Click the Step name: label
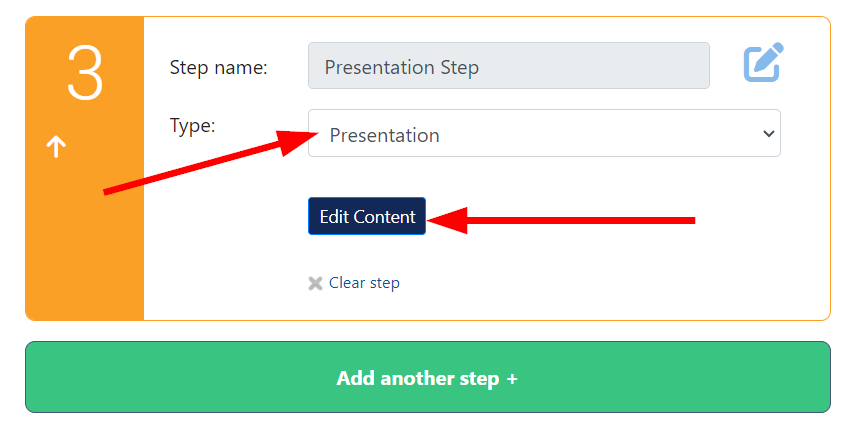 point(219,68)
